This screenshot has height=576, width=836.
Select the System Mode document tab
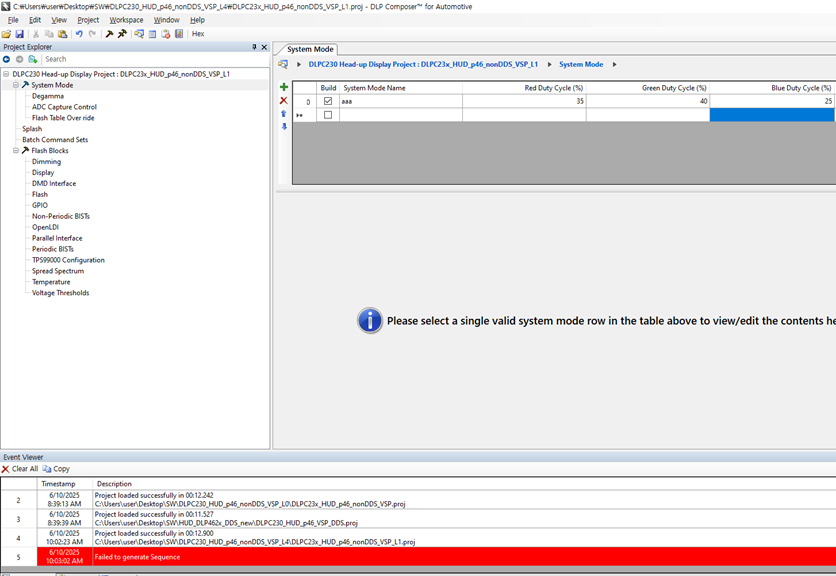310,49
